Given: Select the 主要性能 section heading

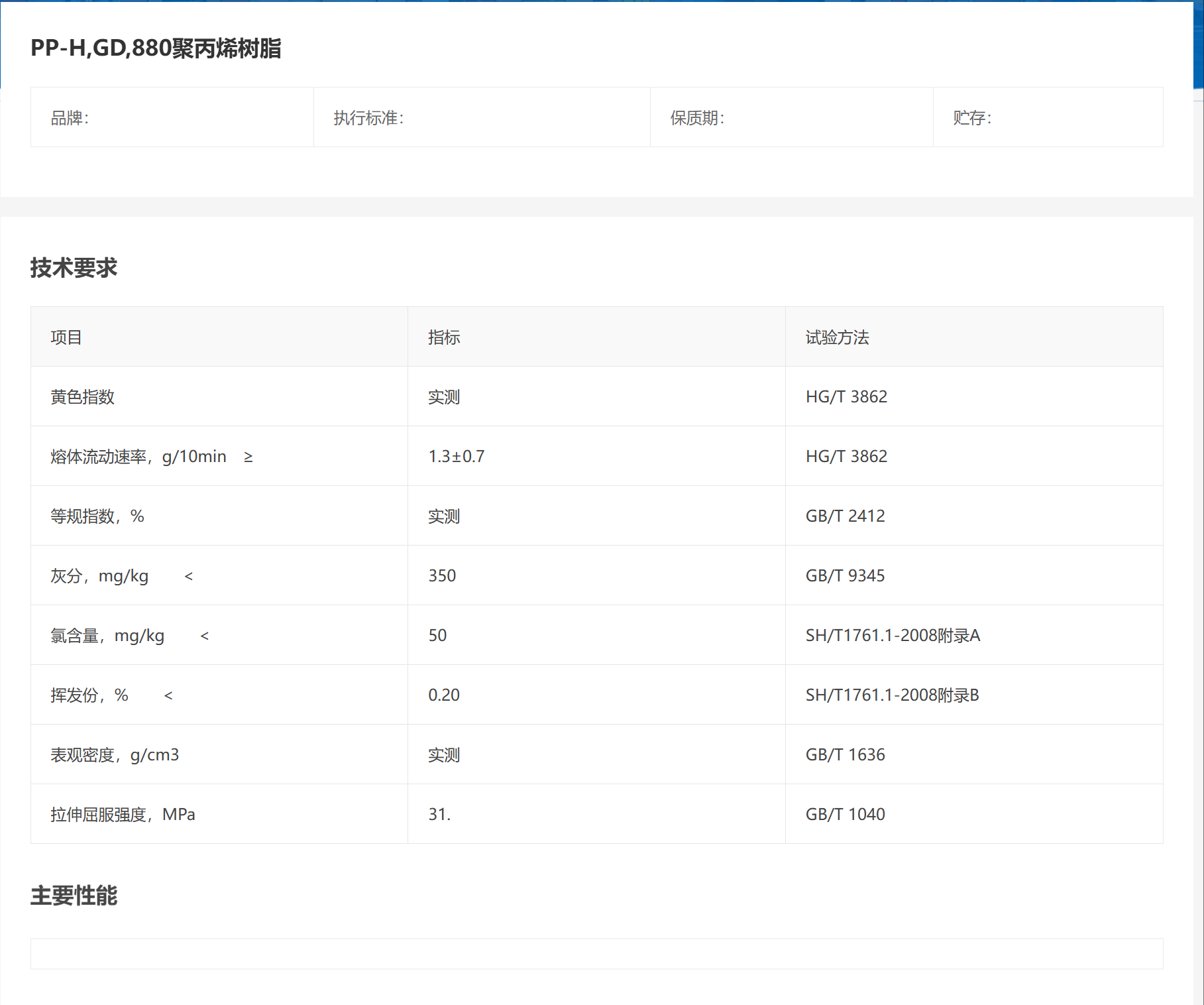Looking at the screenshot, I should 74,896.
